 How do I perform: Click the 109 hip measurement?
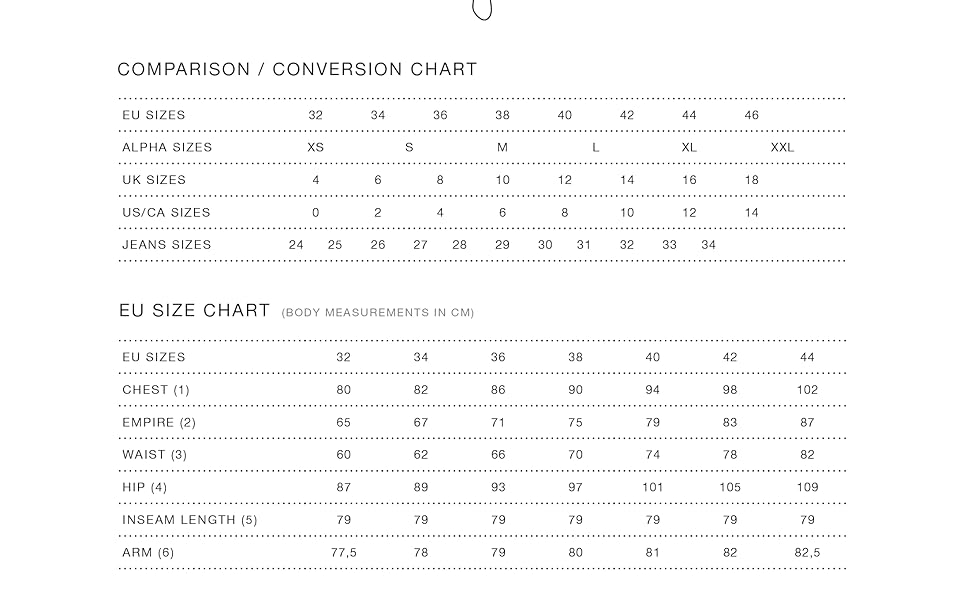click(807, 487)
